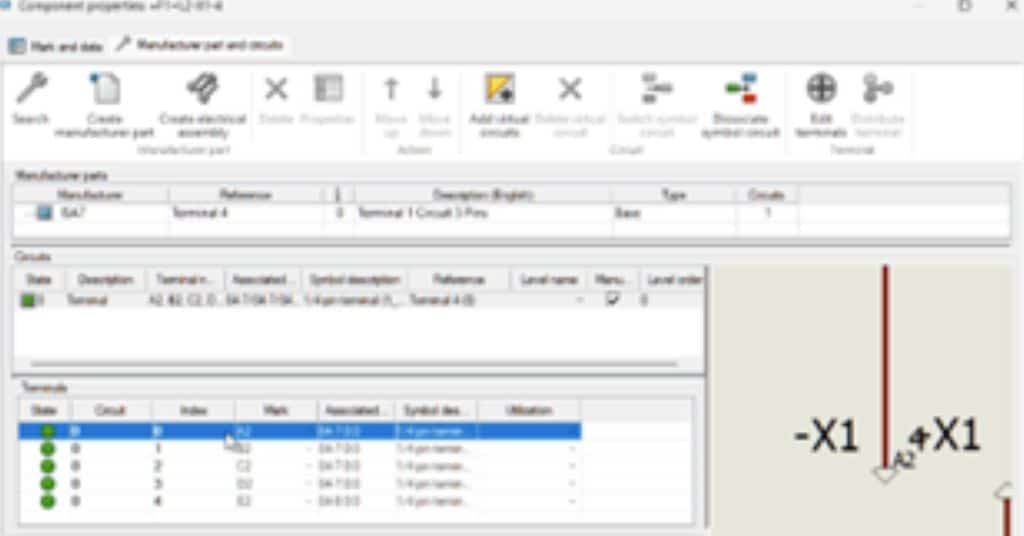The width and height of the screenshot is (1024, 536).
Task: Open Level name dropdown in circuit row
Action: click(x=579, y=300)
